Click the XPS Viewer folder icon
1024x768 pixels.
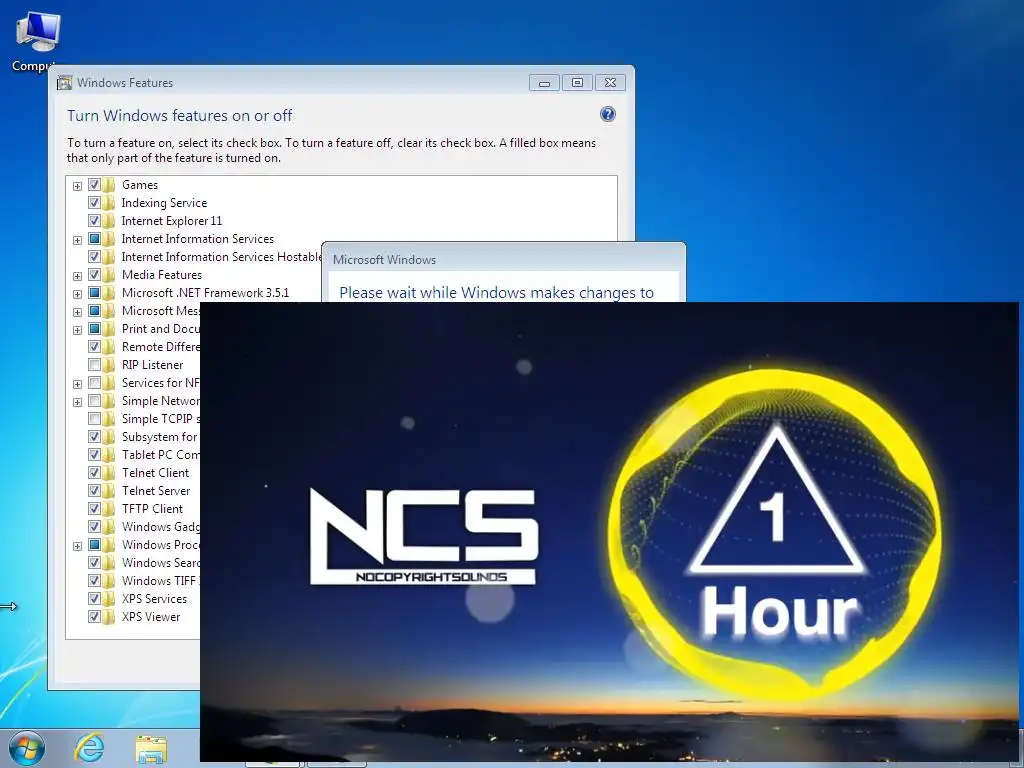point(108,616)
